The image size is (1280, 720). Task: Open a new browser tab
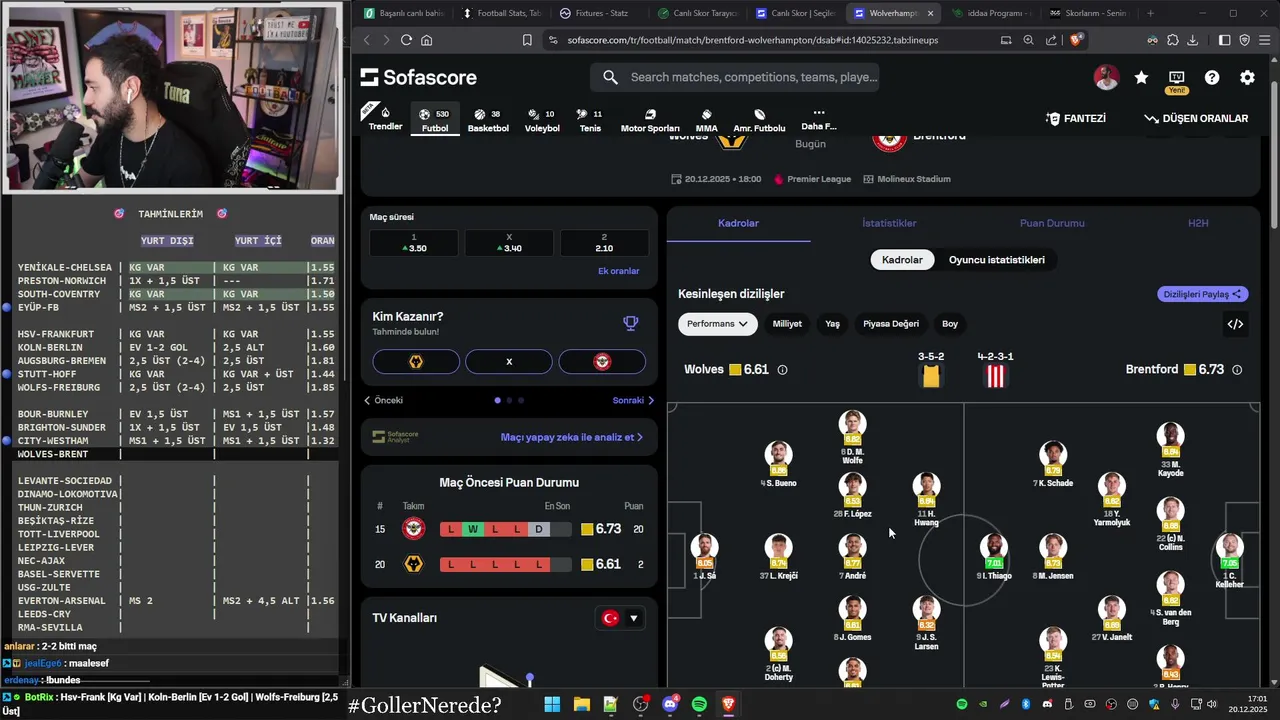coord(1150,13)
